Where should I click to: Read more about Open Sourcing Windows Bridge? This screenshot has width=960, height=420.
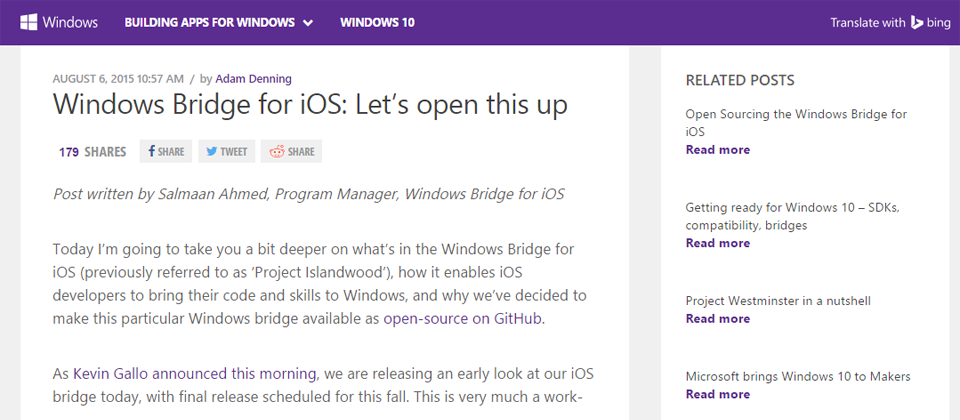point(717,150)
